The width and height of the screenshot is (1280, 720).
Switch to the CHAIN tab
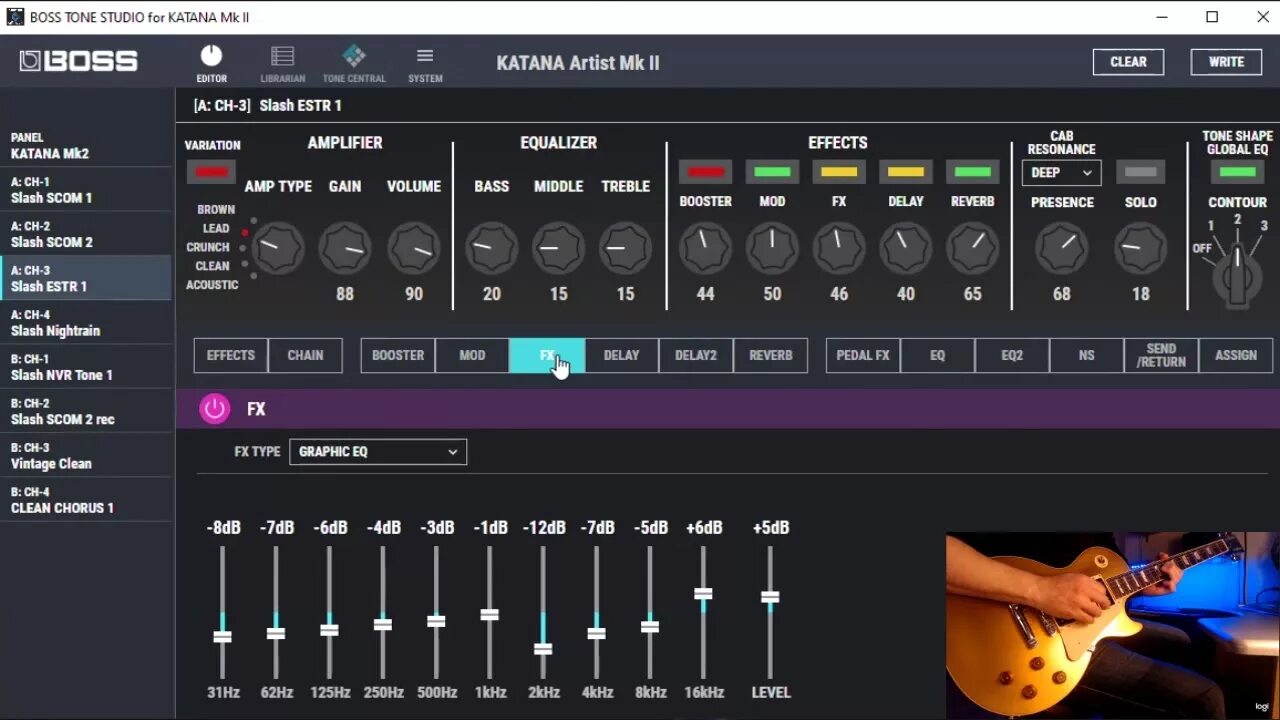coord(305,355)
